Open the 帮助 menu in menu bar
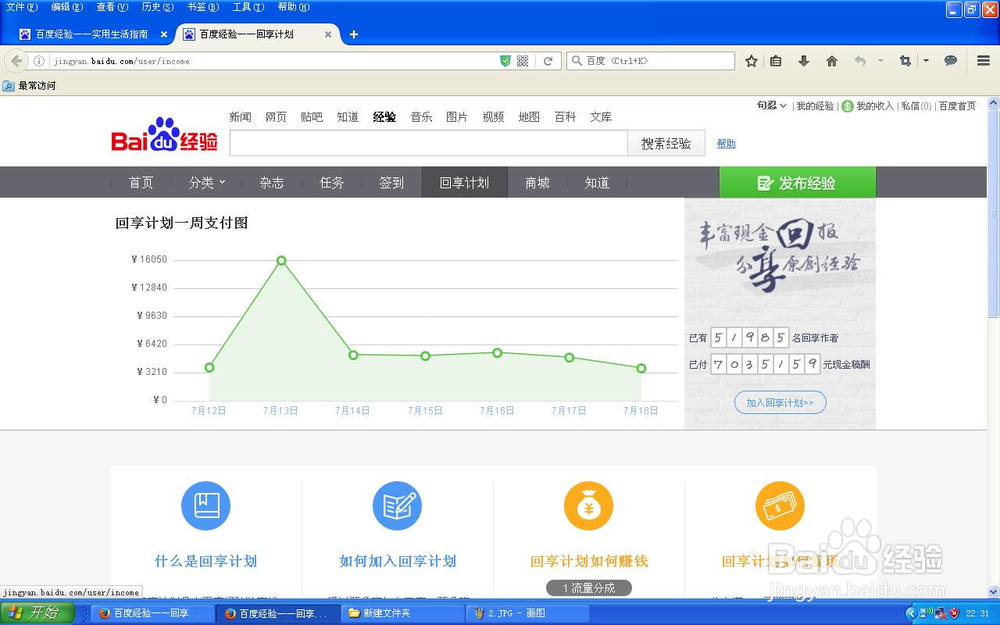Viewport: 1000px width, 625px height. pos(293,7)
